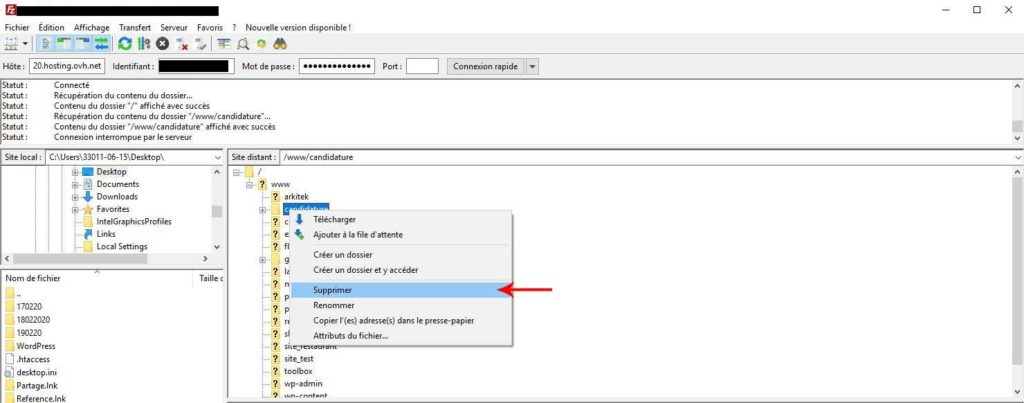1024x403 pixels.
Task: Open the Serveur menu
Action: point(174,27)
